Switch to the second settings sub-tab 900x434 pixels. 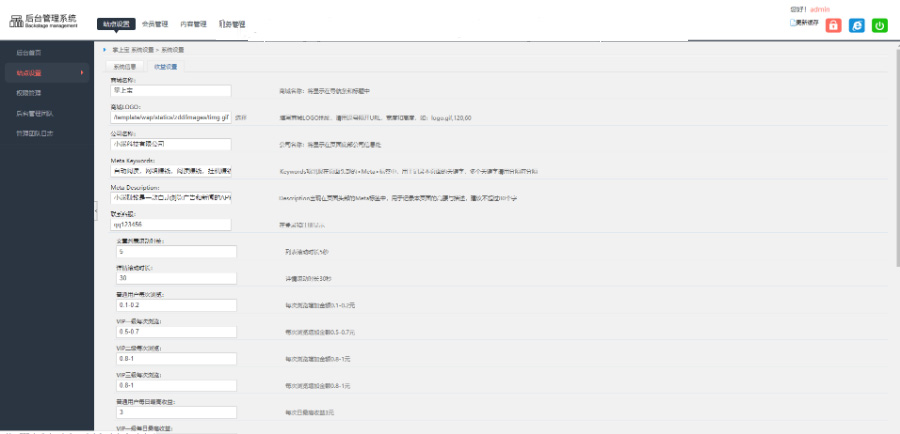click(166, 66)
